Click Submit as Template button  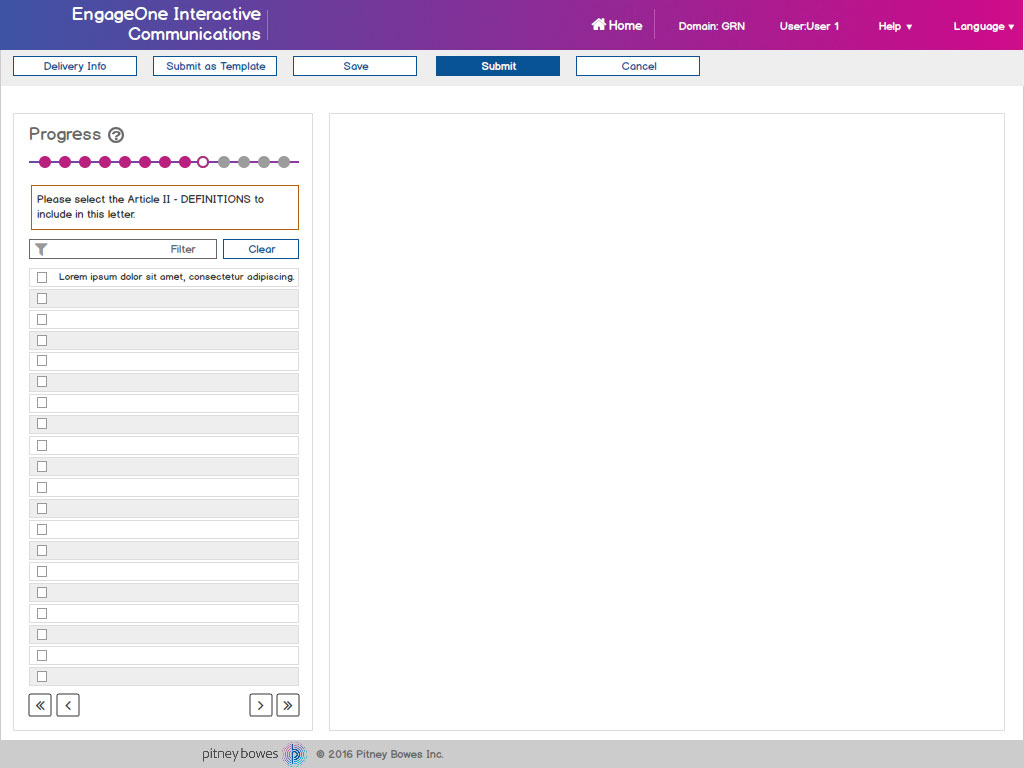click(215, 66)
